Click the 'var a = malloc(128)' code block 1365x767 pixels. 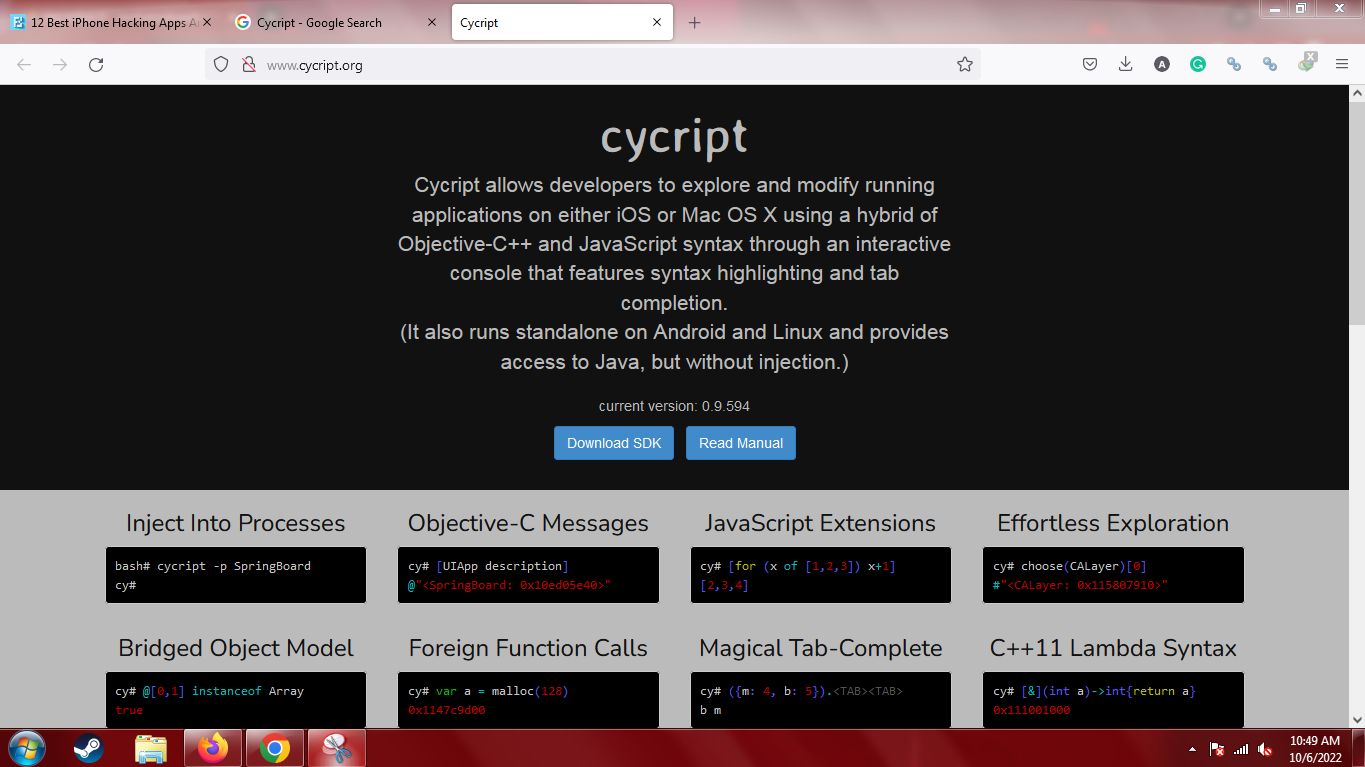[528, 700]
